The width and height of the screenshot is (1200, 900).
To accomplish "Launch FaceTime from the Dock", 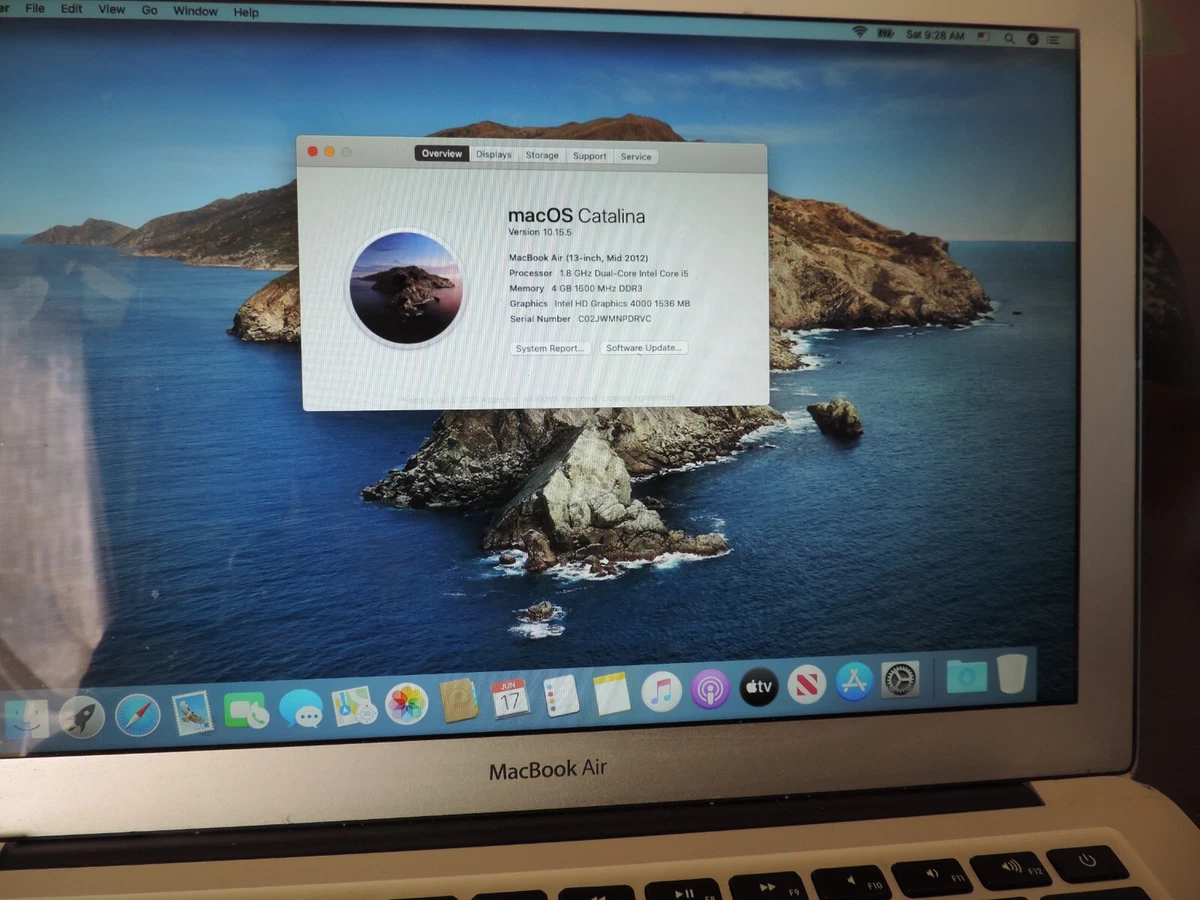I will point(246,710).
